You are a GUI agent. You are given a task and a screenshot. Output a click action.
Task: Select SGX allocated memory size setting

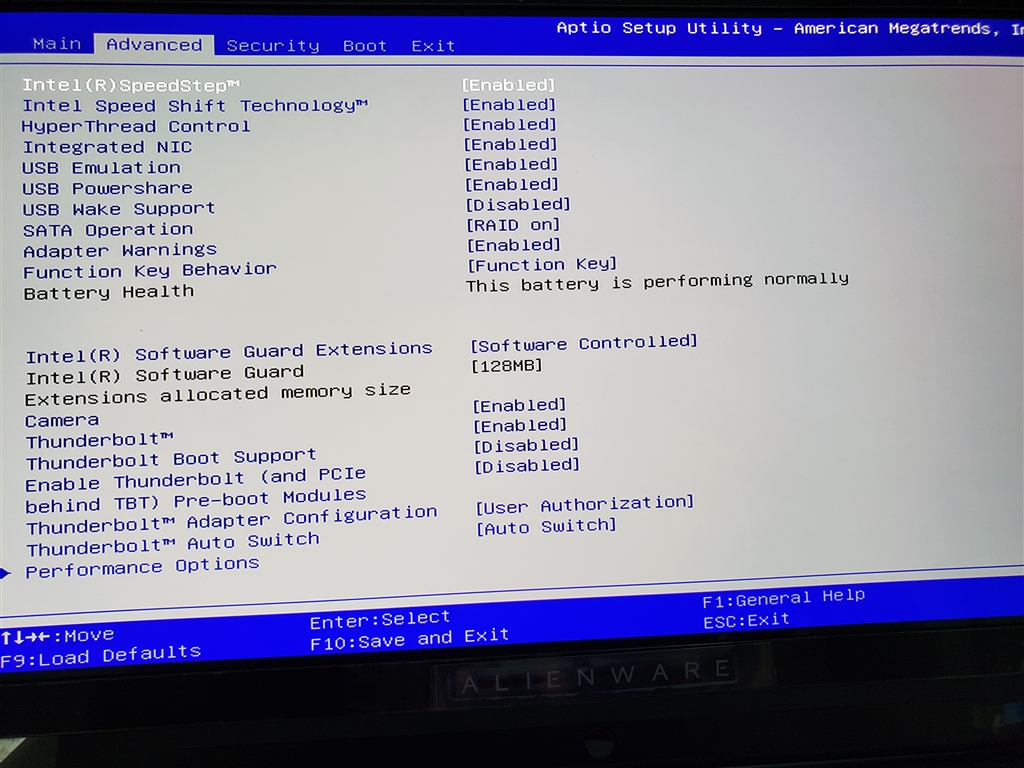coord(218,385)
